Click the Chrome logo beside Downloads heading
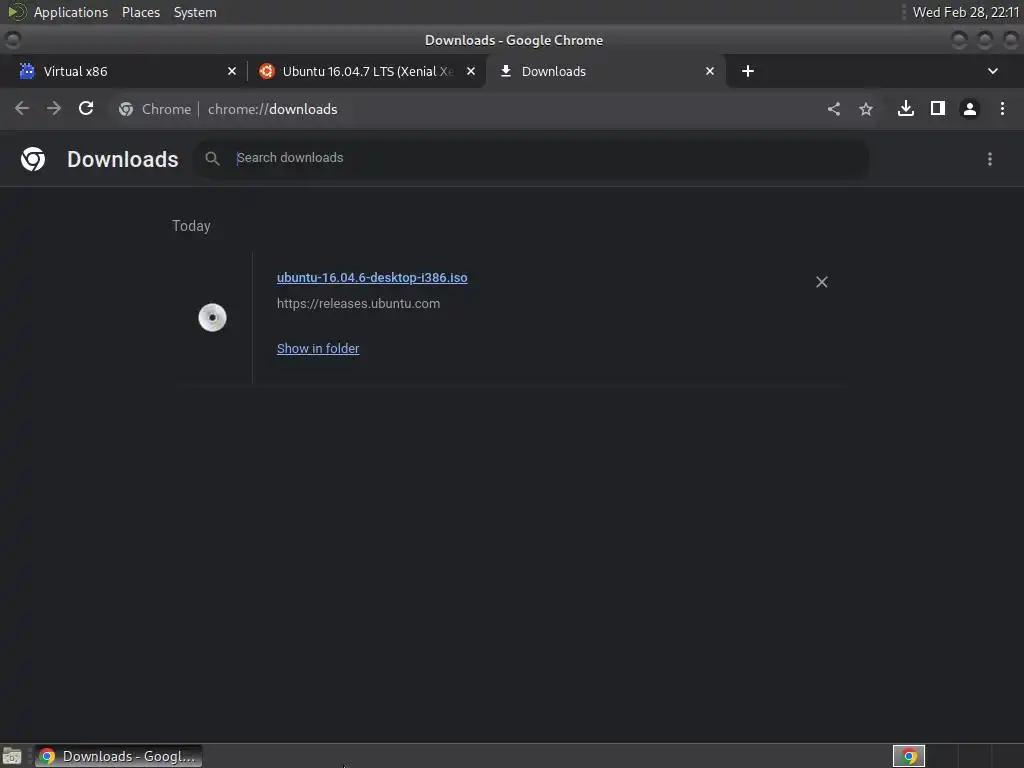This screenshot has width=1024, height=768. point(33,159)
